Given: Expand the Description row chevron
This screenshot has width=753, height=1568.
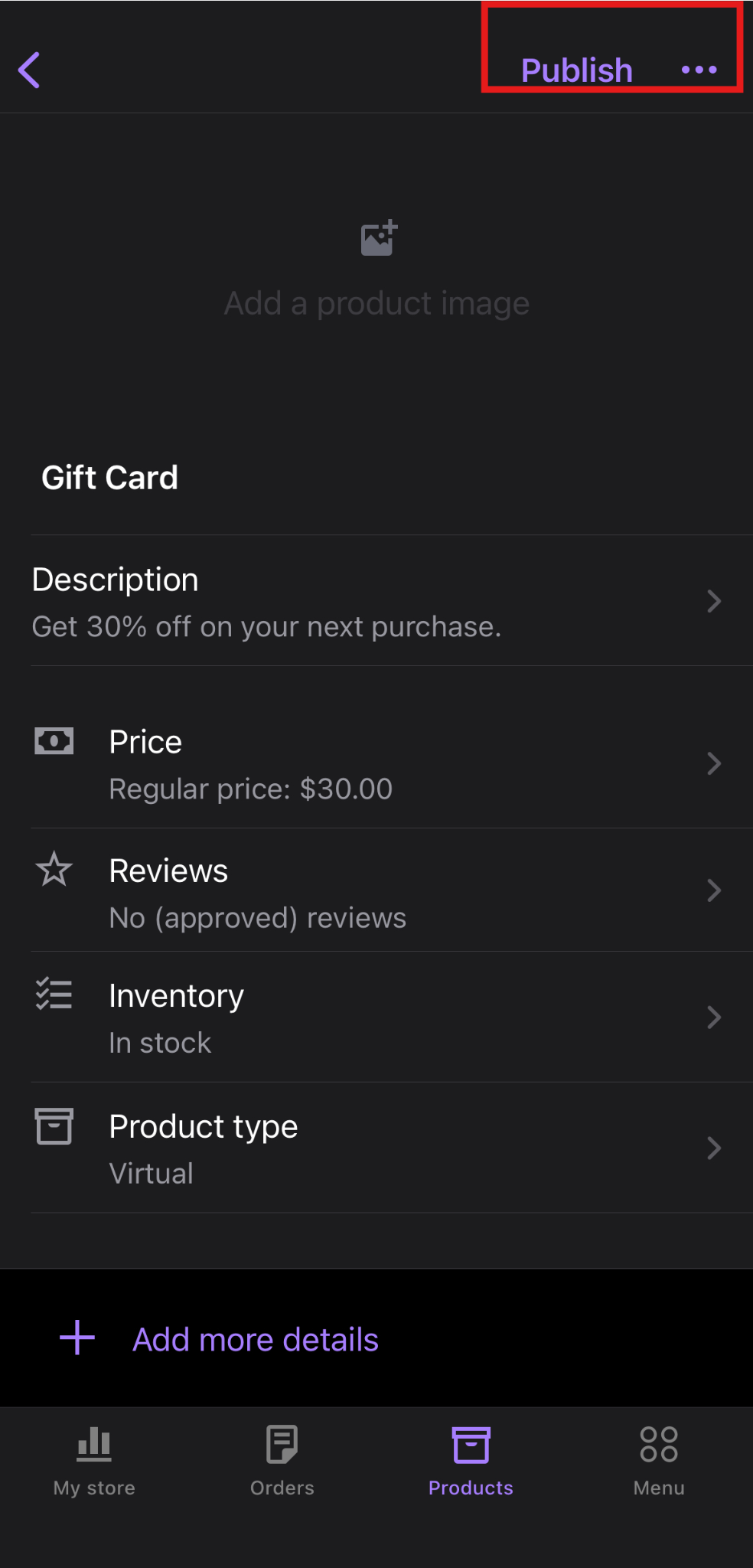Looking at the screenshot, I should coord(714,601).
